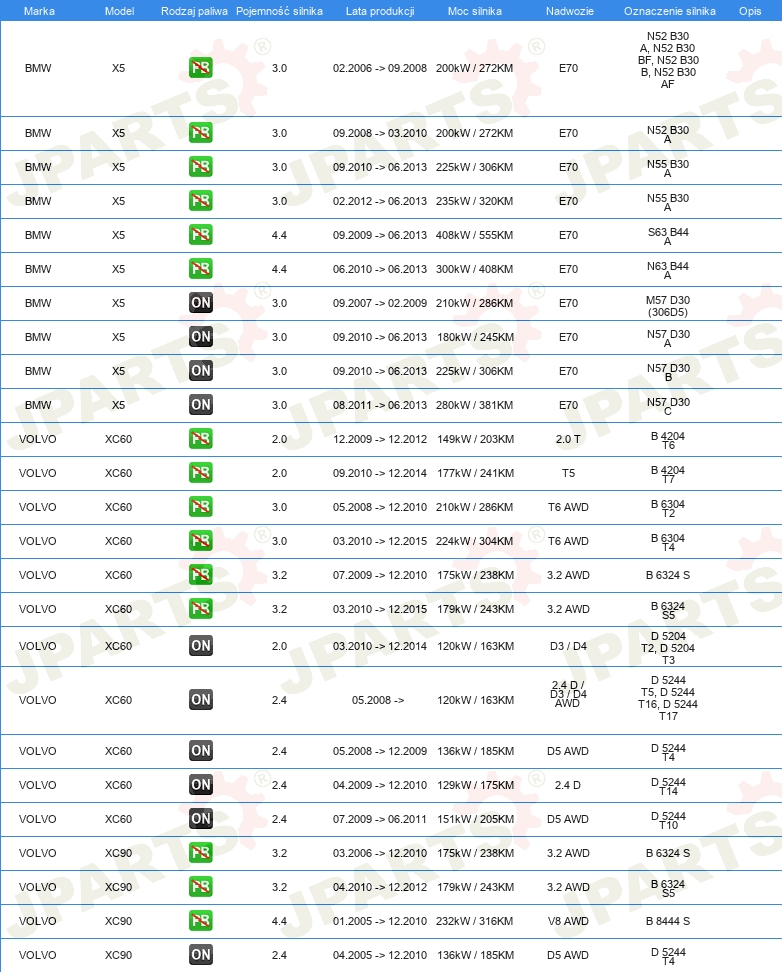The width and height of the screenshot is (782, 972).
Task: Click the 01.2005 -> 12.2010 date cell
Action: coord(380,921)
